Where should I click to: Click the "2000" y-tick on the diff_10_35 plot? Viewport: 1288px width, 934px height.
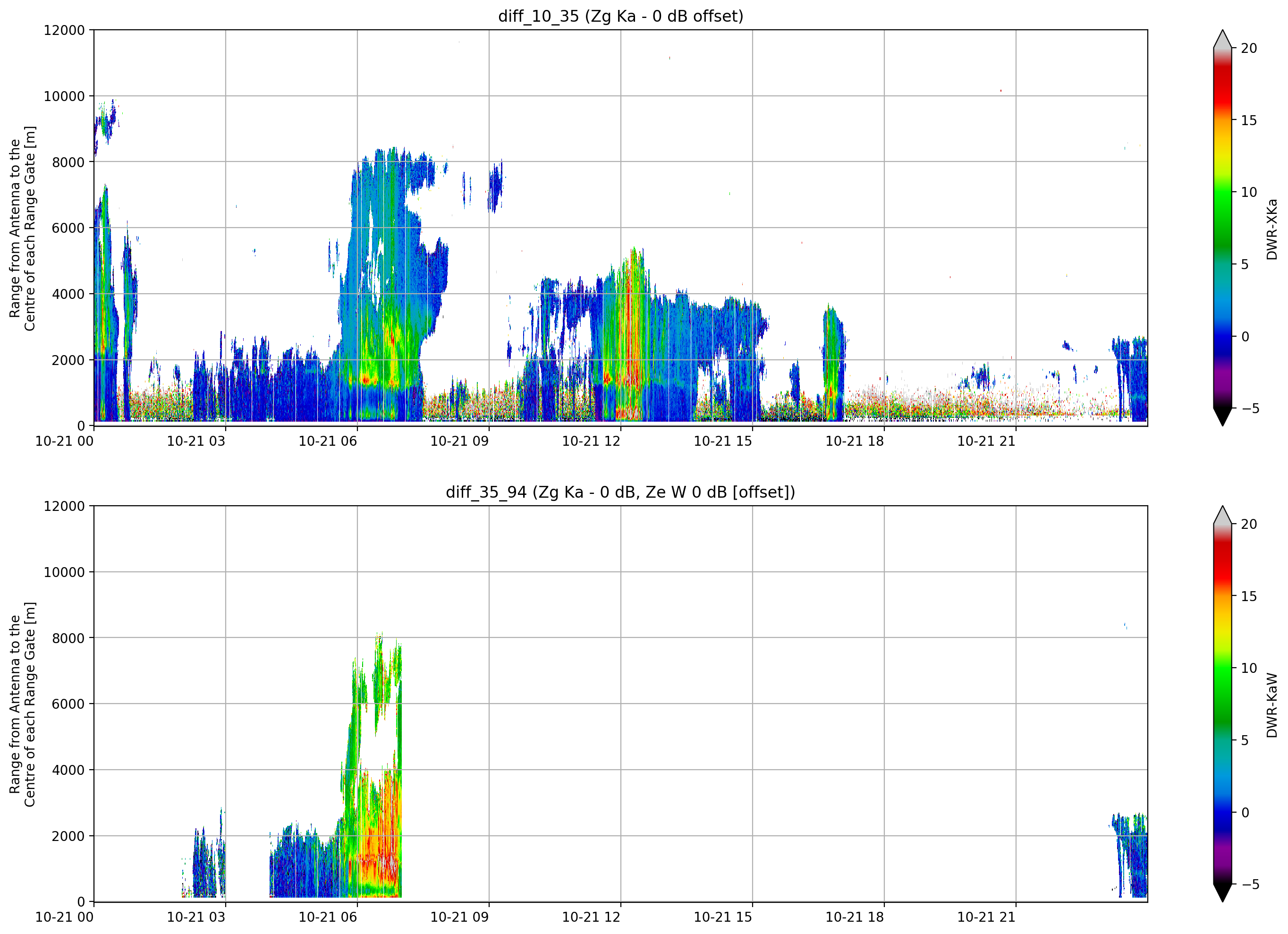68,360
